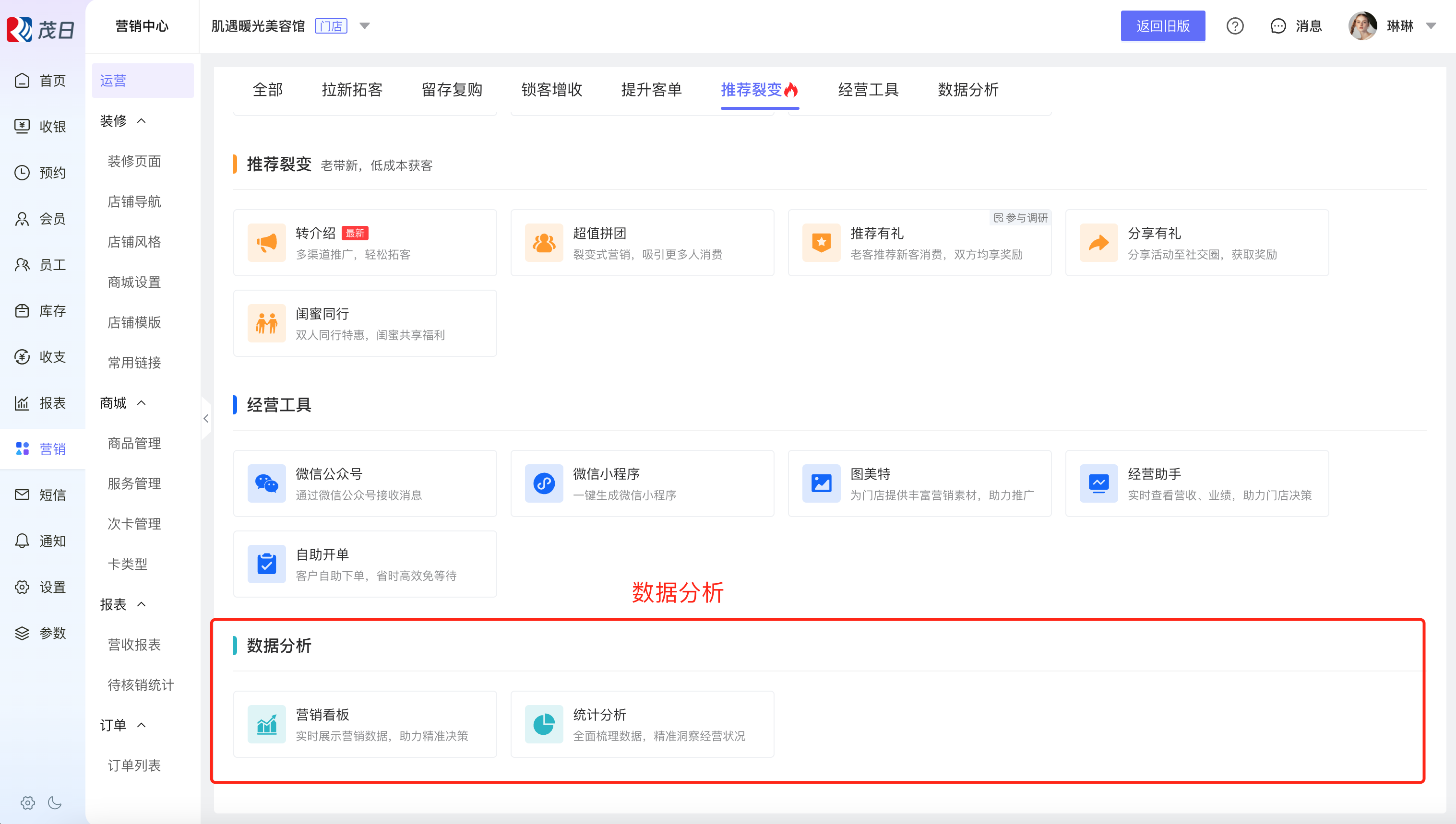The height and width of the screenshot is (824, 1456).
Task: Switch to the 拉新拓客 tab
Action: (x=352, y=89)
